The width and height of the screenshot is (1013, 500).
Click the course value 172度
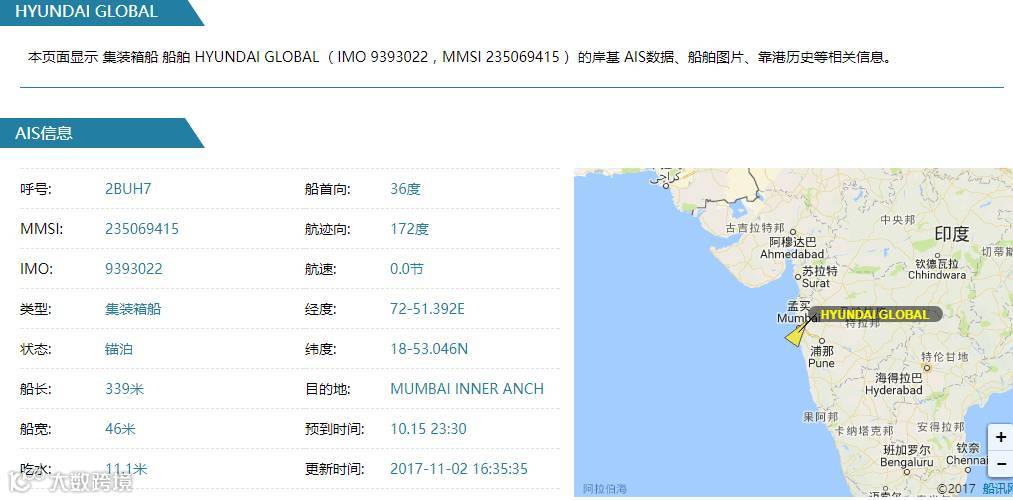[x=410, y=229]
